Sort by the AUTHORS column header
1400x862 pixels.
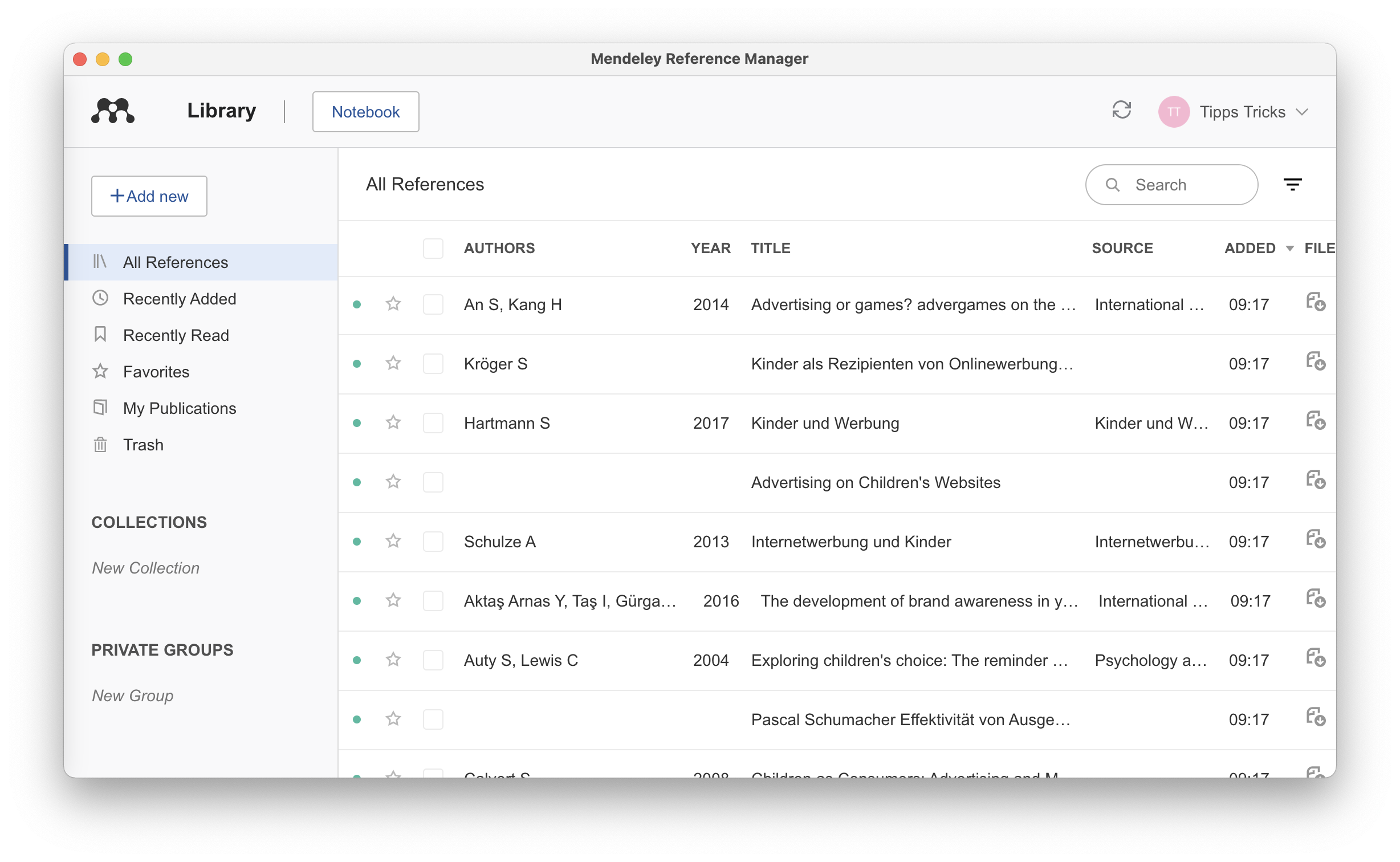click(x=499, y=249)
